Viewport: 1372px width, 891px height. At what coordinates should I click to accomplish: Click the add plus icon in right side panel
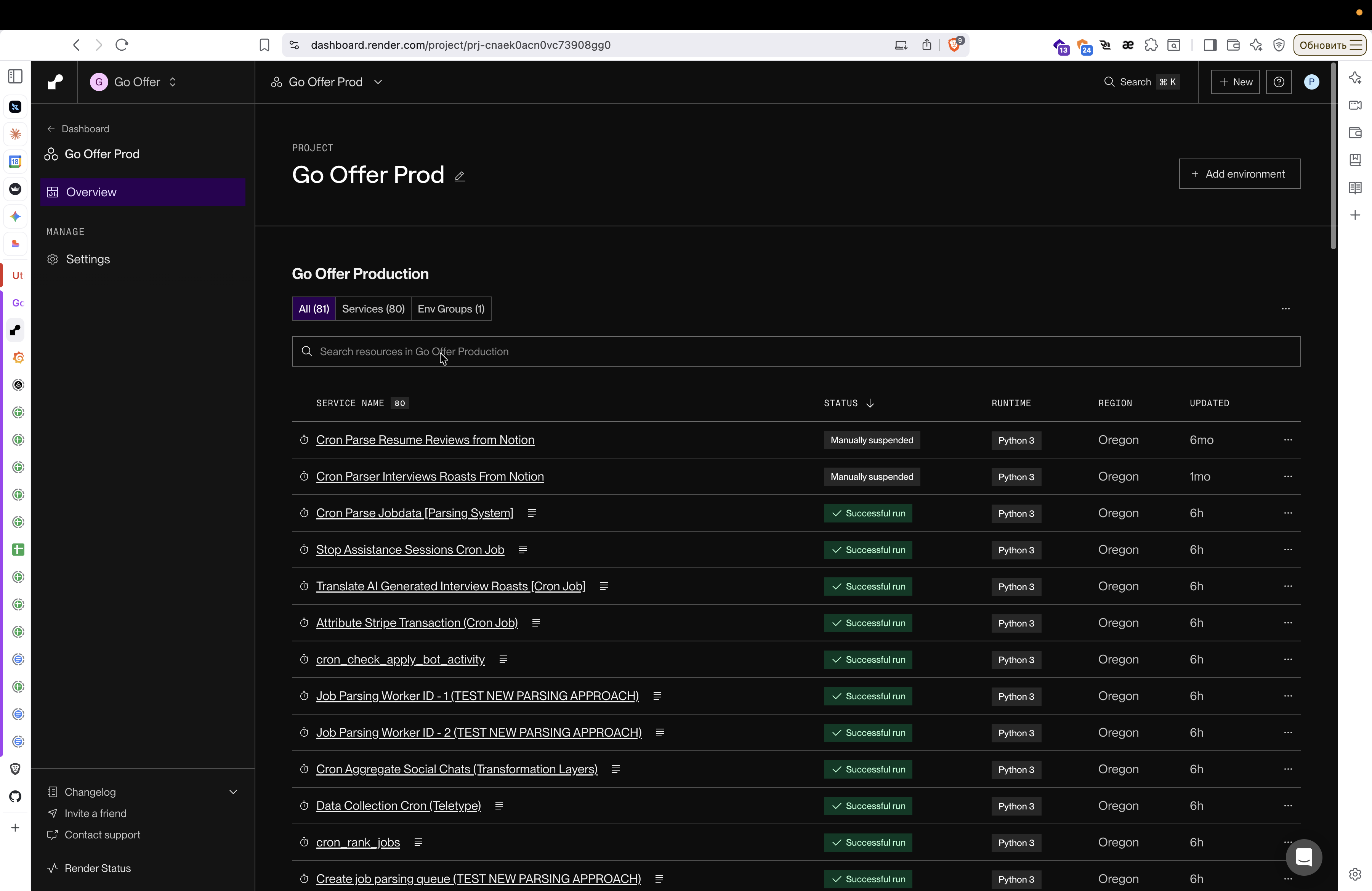[1355, 215]
